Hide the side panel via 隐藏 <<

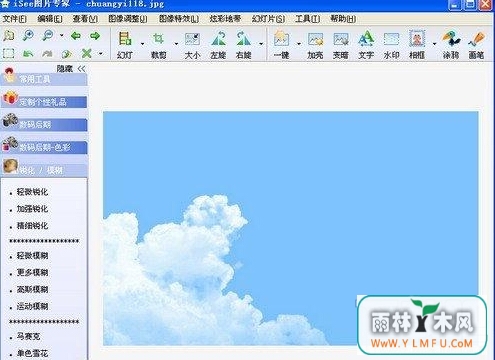(71, 69)
